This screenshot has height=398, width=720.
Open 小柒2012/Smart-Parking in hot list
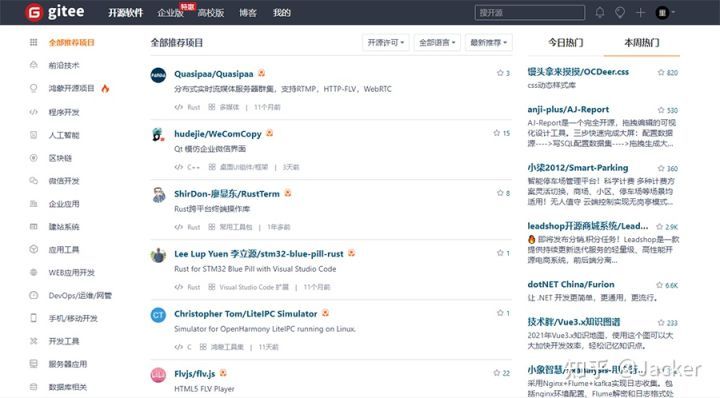pyautogui.click(x=578, y=168)
